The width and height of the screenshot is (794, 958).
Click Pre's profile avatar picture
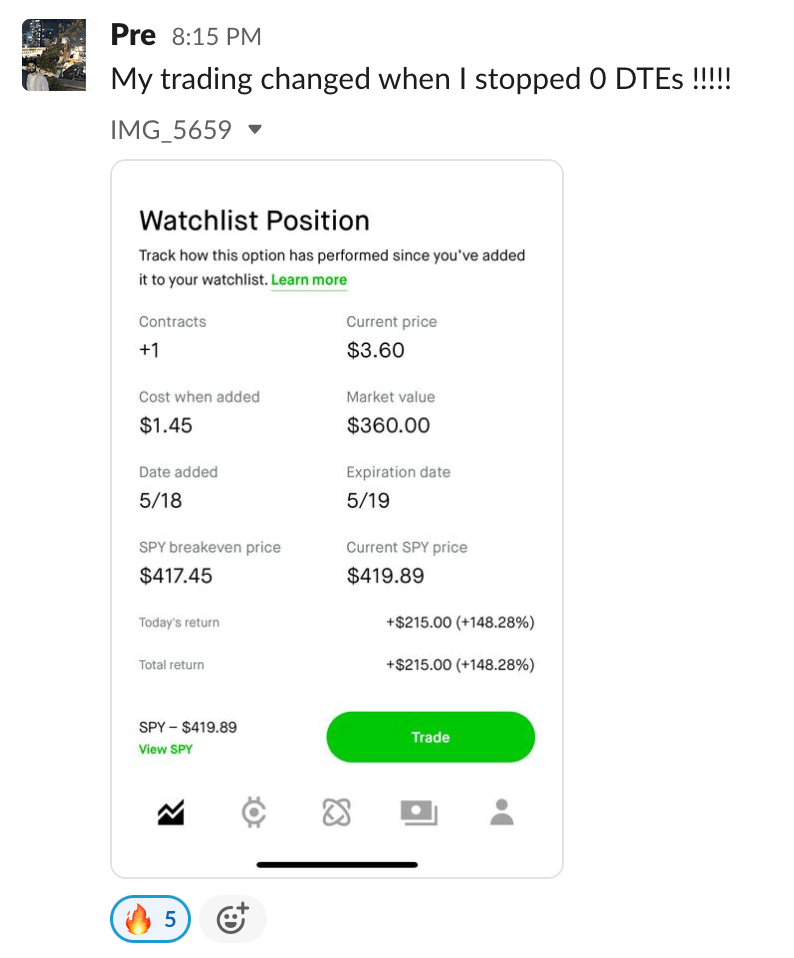pos(49,56)
